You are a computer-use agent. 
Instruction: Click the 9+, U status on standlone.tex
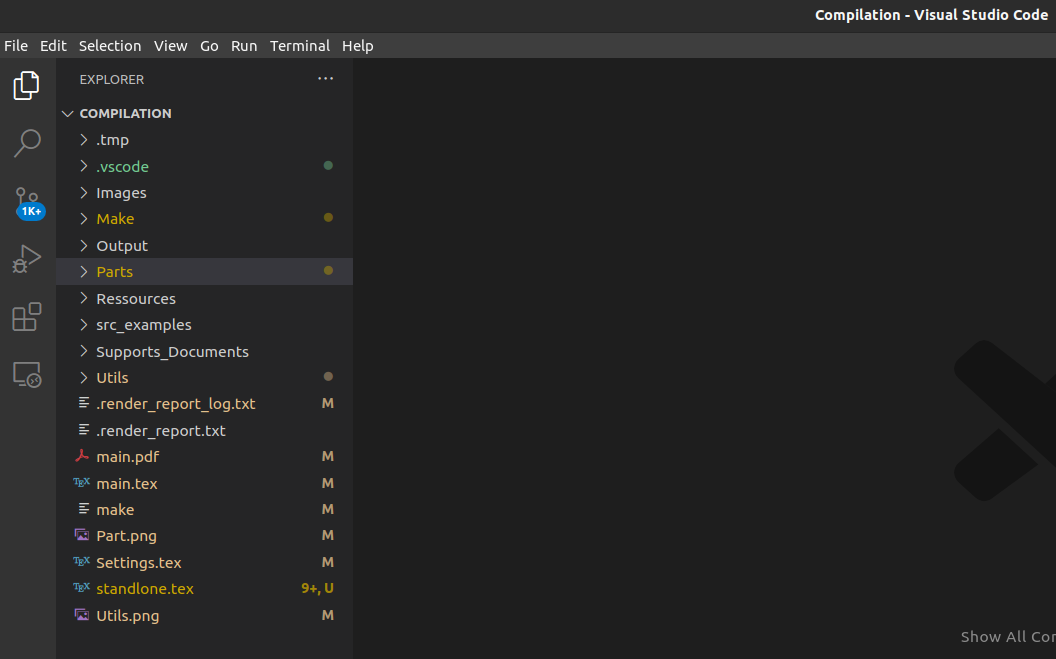click(317, 588)
